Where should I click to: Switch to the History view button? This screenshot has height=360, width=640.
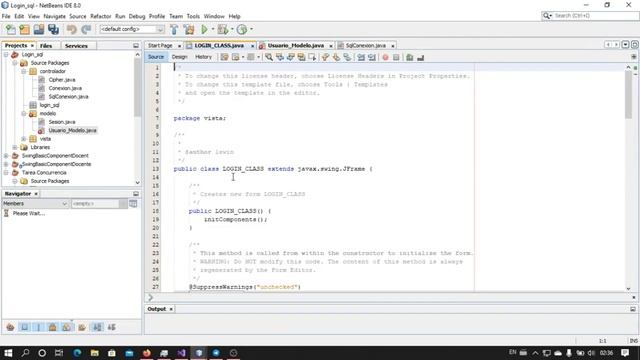point(203,57)
